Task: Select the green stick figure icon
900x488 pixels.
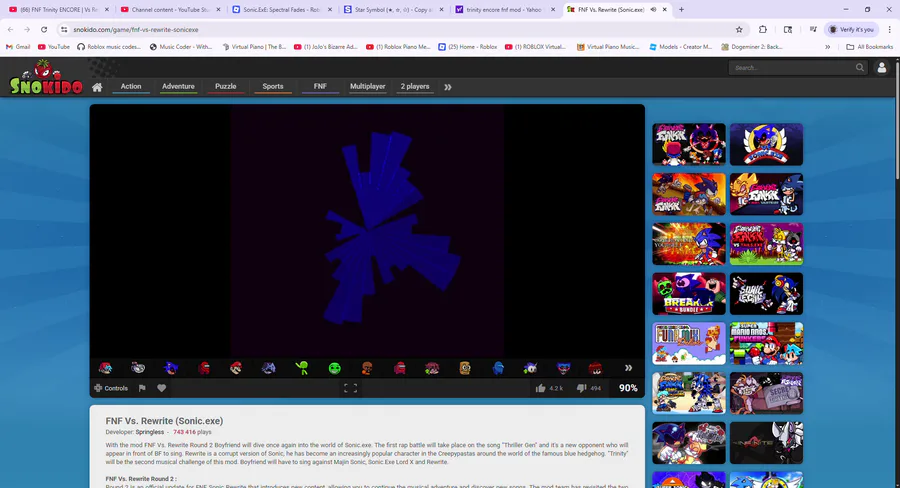Action: (301, 368)
